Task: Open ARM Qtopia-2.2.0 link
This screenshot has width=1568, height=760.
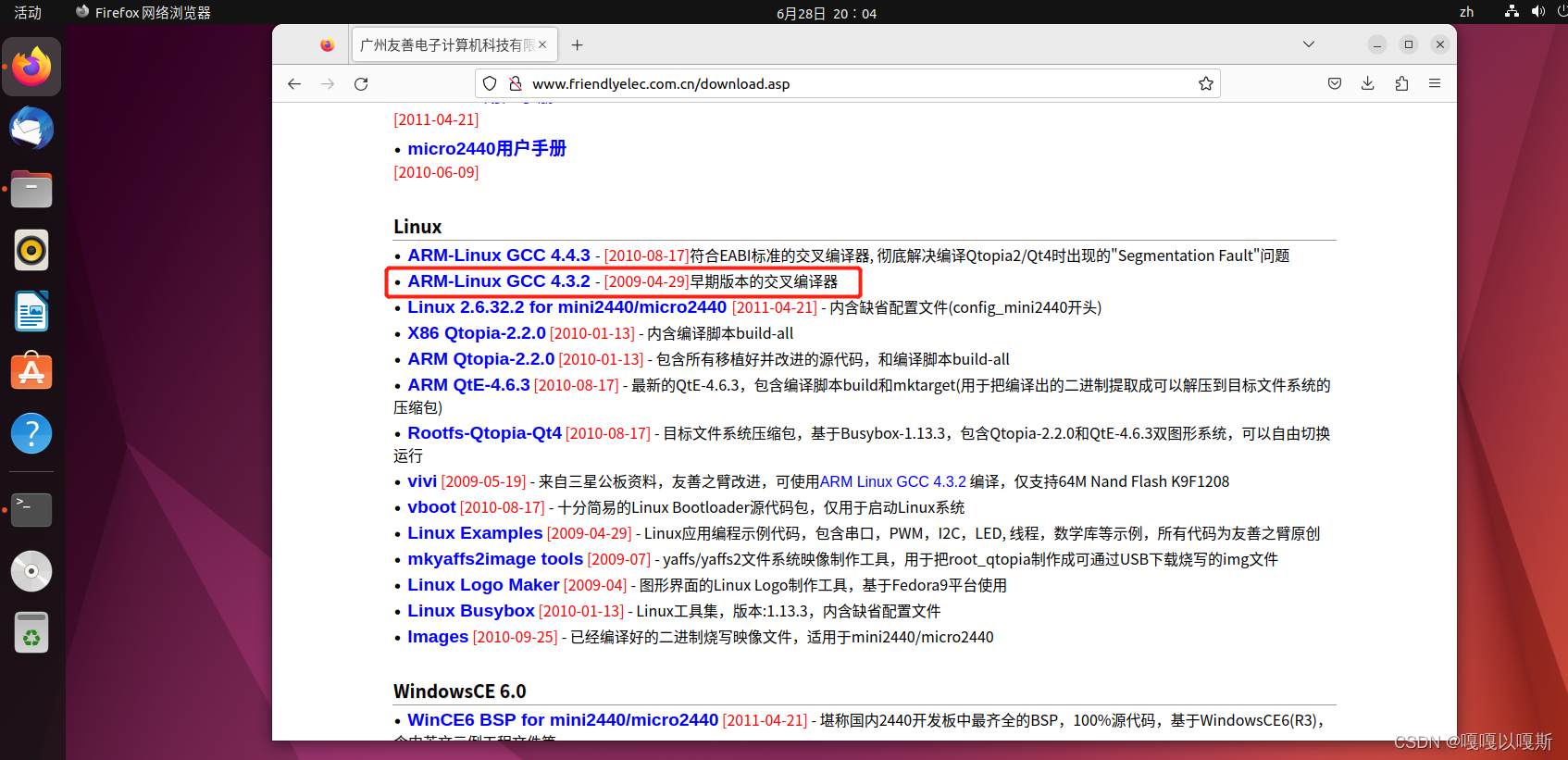Action: (x=481, y=358)
